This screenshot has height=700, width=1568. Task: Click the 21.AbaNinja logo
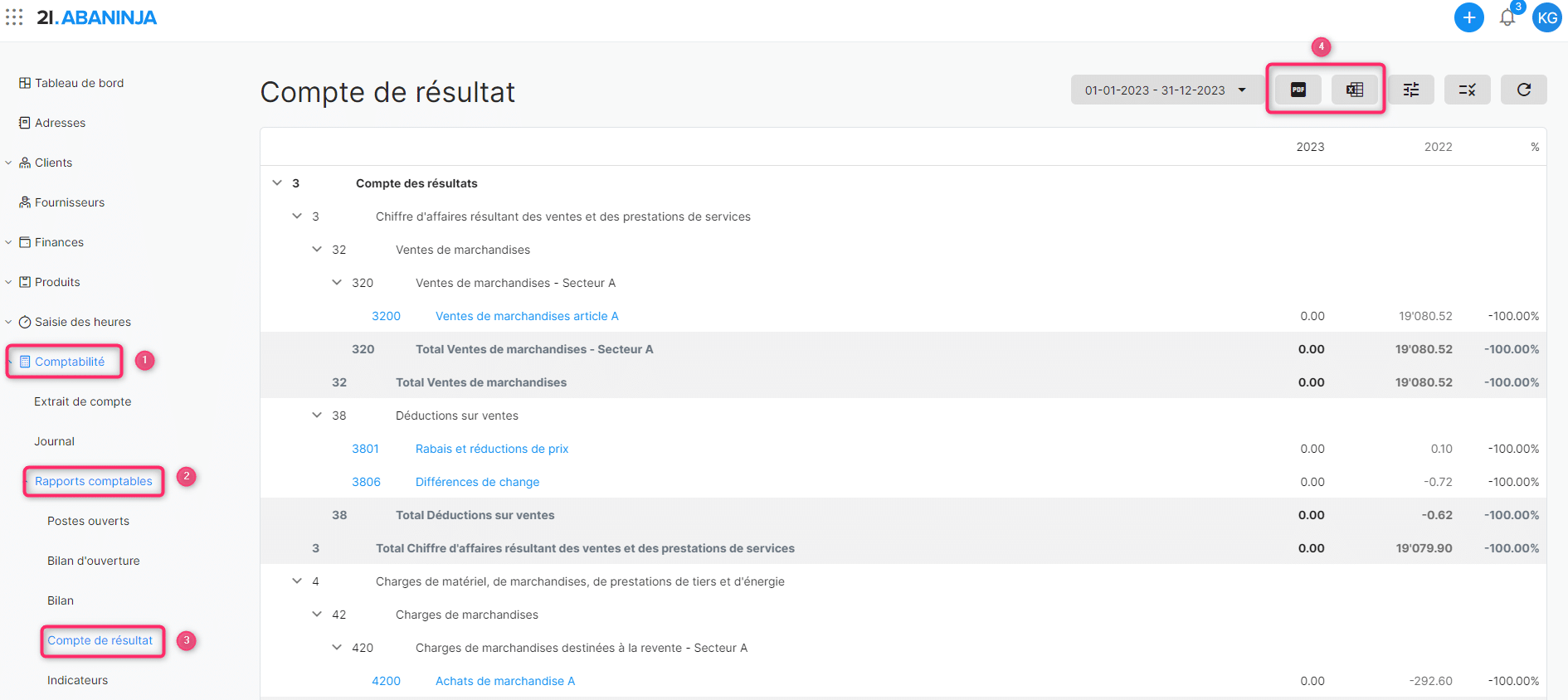(96, 17)
